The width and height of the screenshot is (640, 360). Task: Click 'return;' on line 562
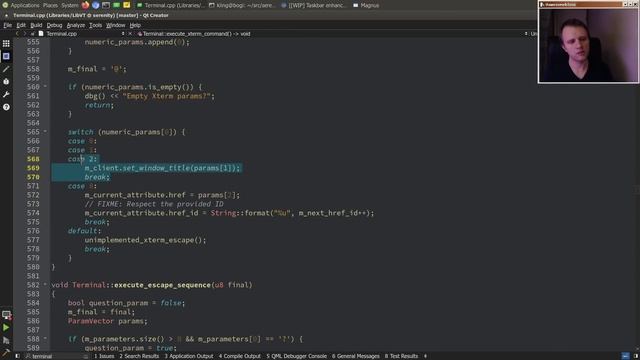(x=99, y=105)
